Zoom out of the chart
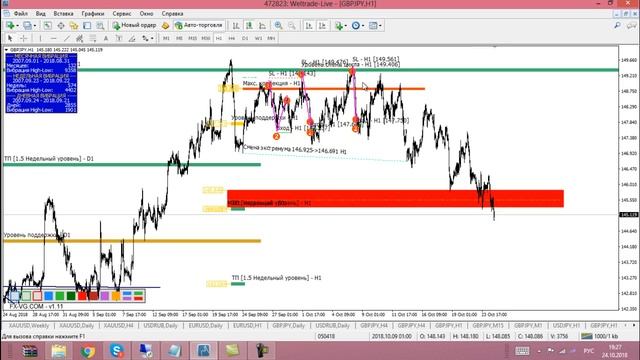Viewport: 640px width, 360px height. click(291, 26)
